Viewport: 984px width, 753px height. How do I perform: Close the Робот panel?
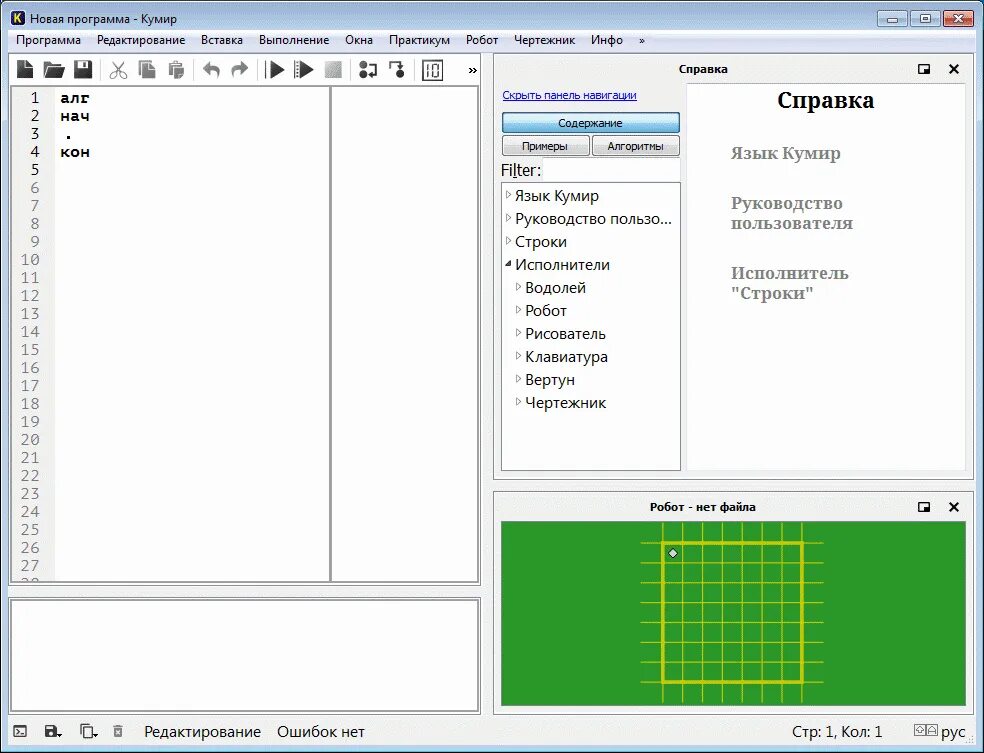click(x=954, y=507)
